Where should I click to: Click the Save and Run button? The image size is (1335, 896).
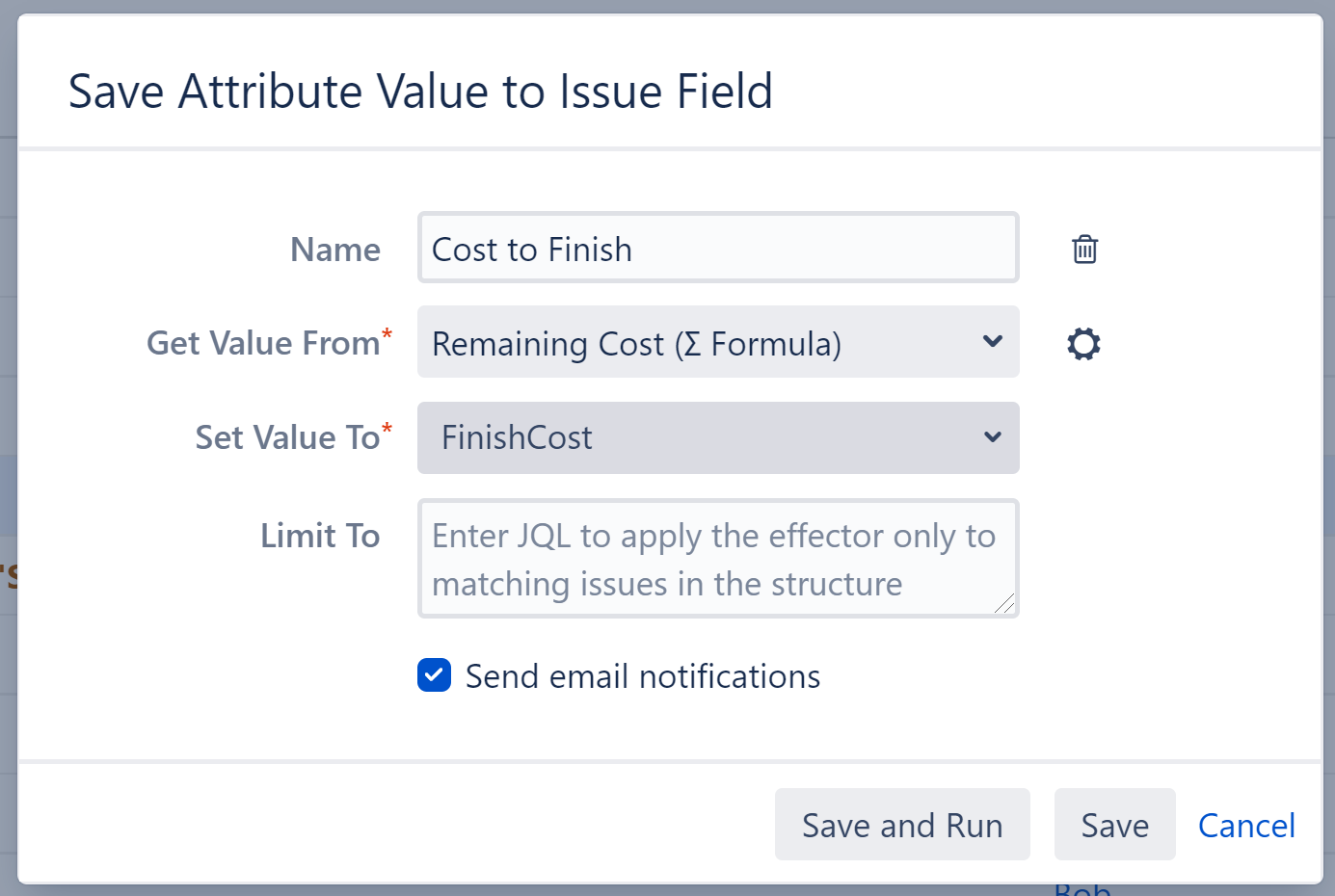pos(901,825)
